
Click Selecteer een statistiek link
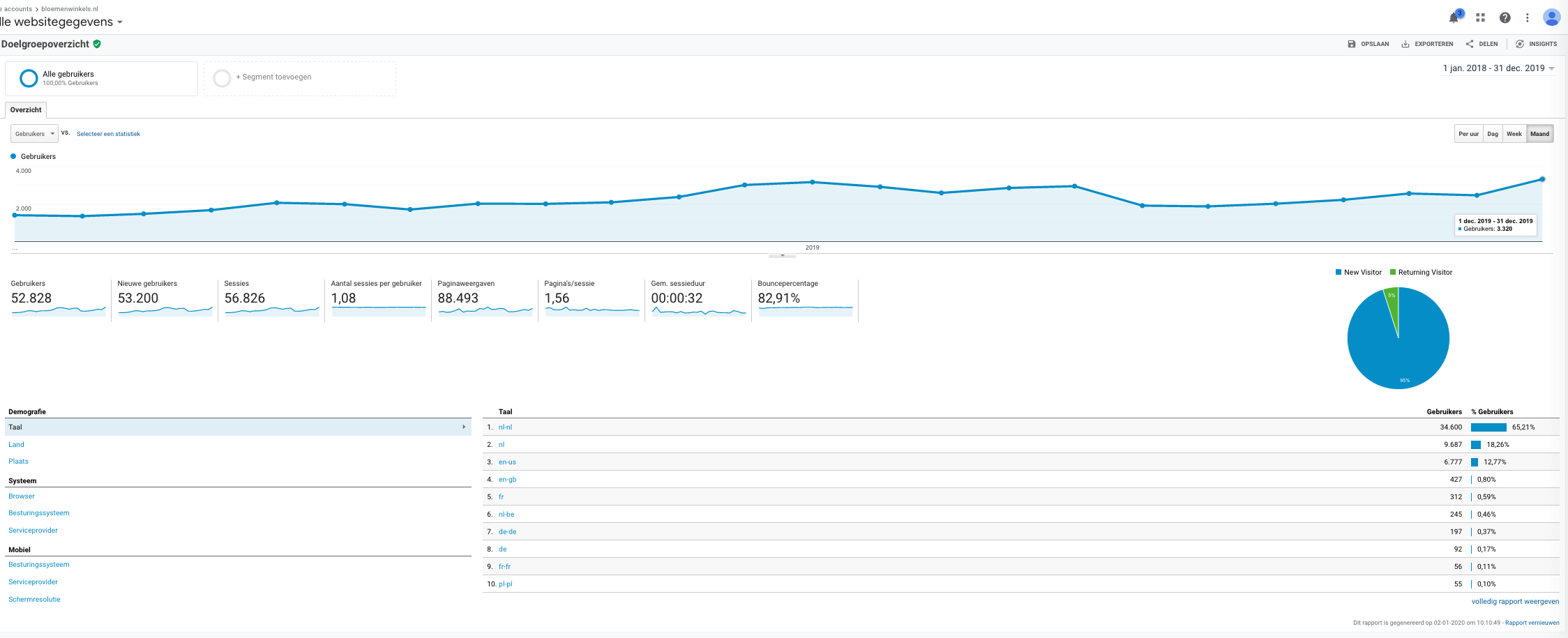click(x=108, y=134)
